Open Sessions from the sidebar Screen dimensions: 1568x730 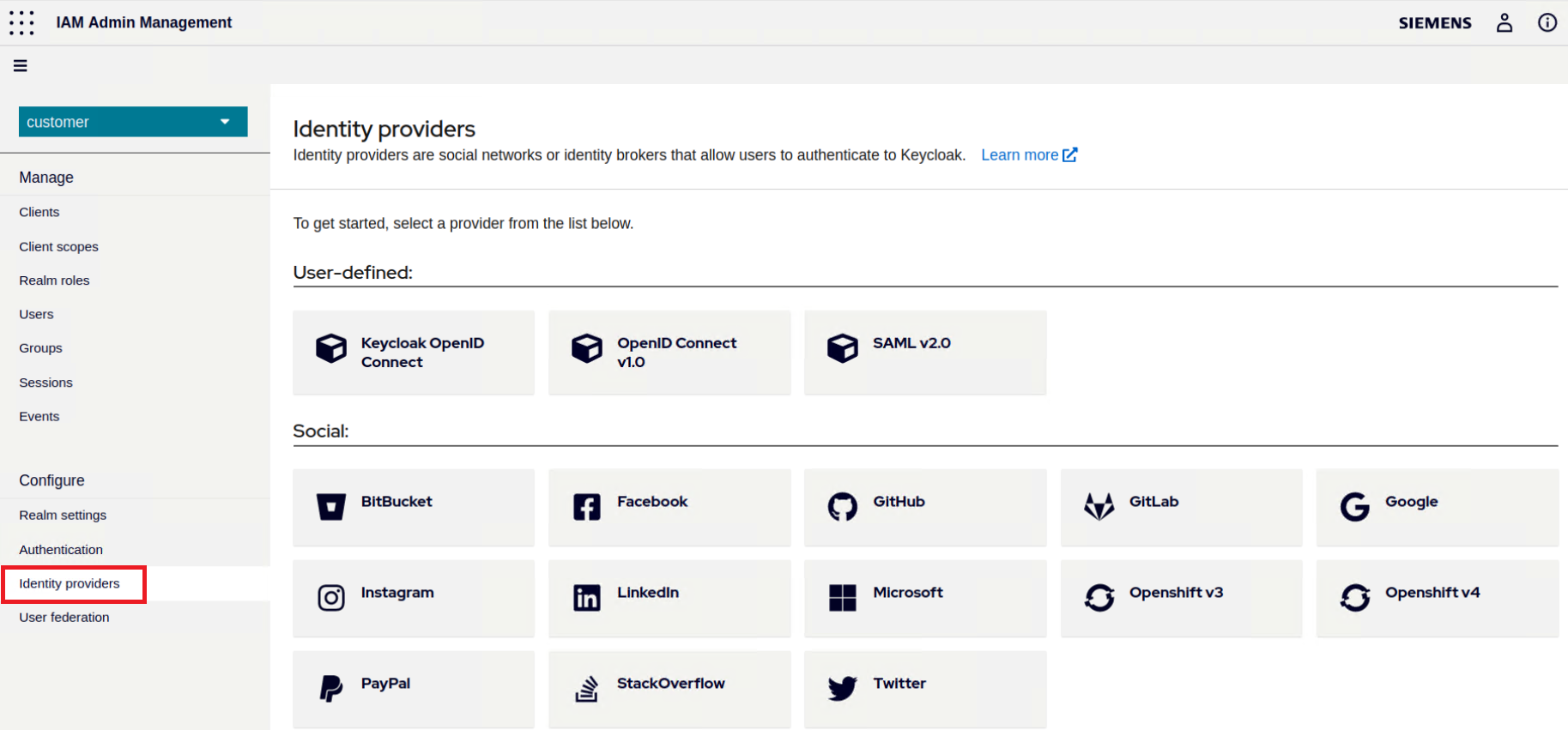(x=45, y=383)
